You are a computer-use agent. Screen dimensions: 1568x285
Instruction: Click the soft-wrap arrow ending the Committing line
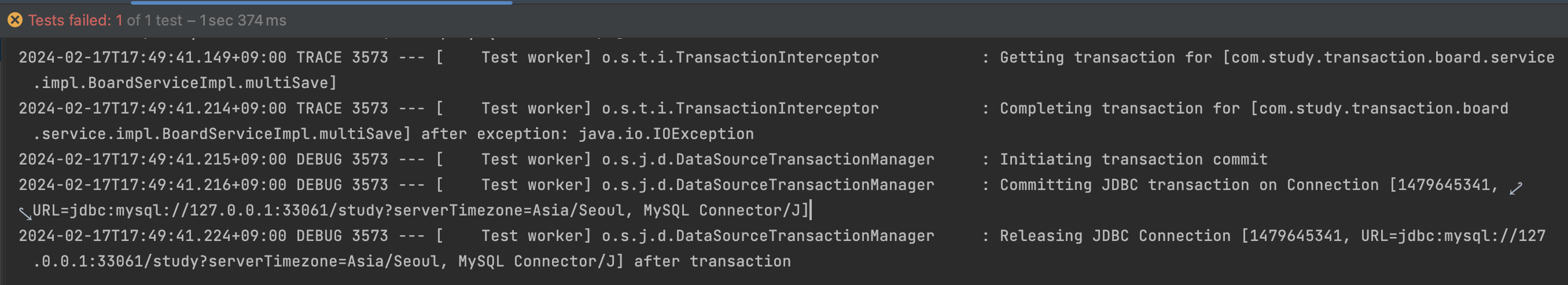coord(1517,189)
